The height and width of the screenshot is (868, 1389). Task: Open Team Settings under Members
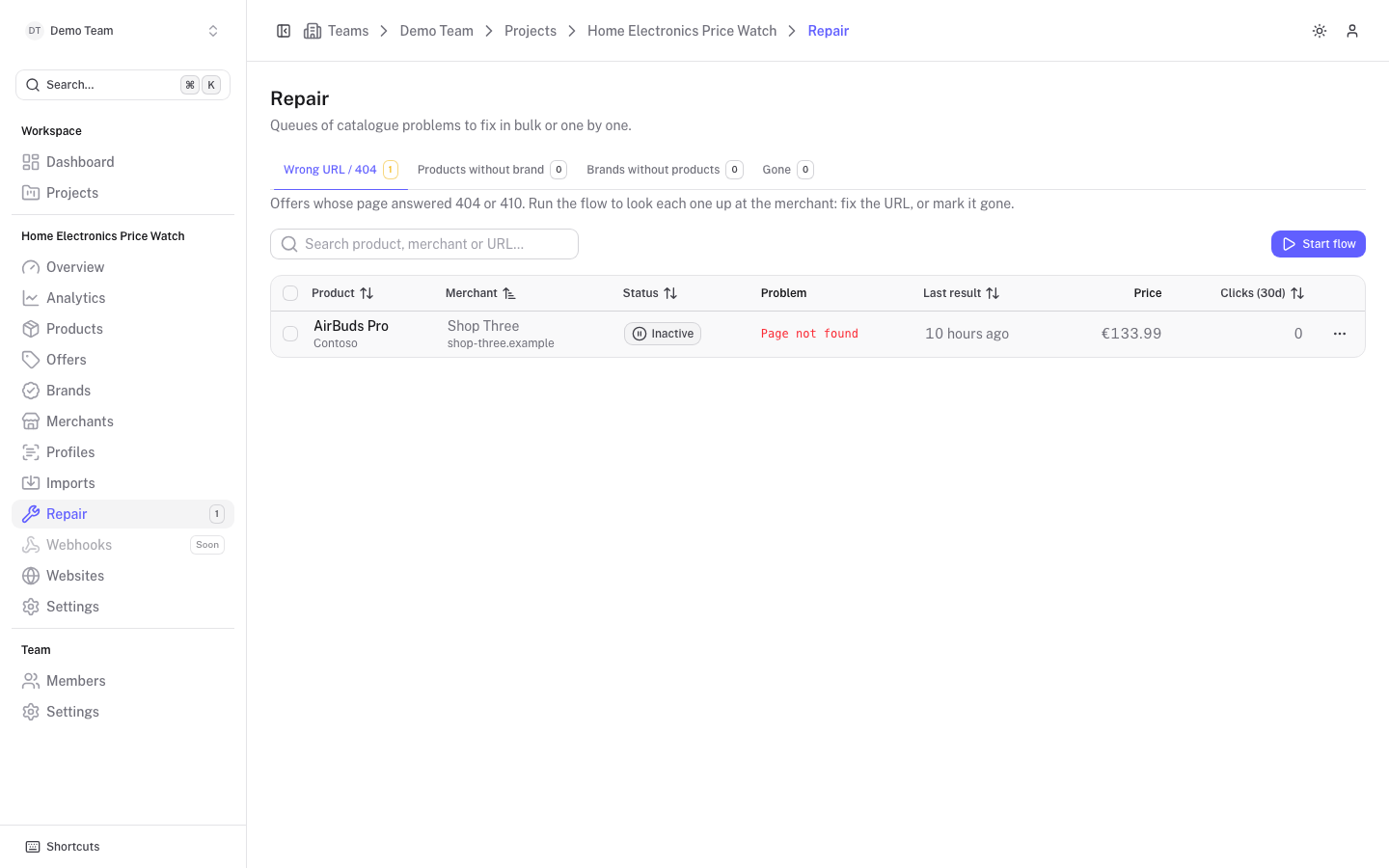(x=123, y=712)
